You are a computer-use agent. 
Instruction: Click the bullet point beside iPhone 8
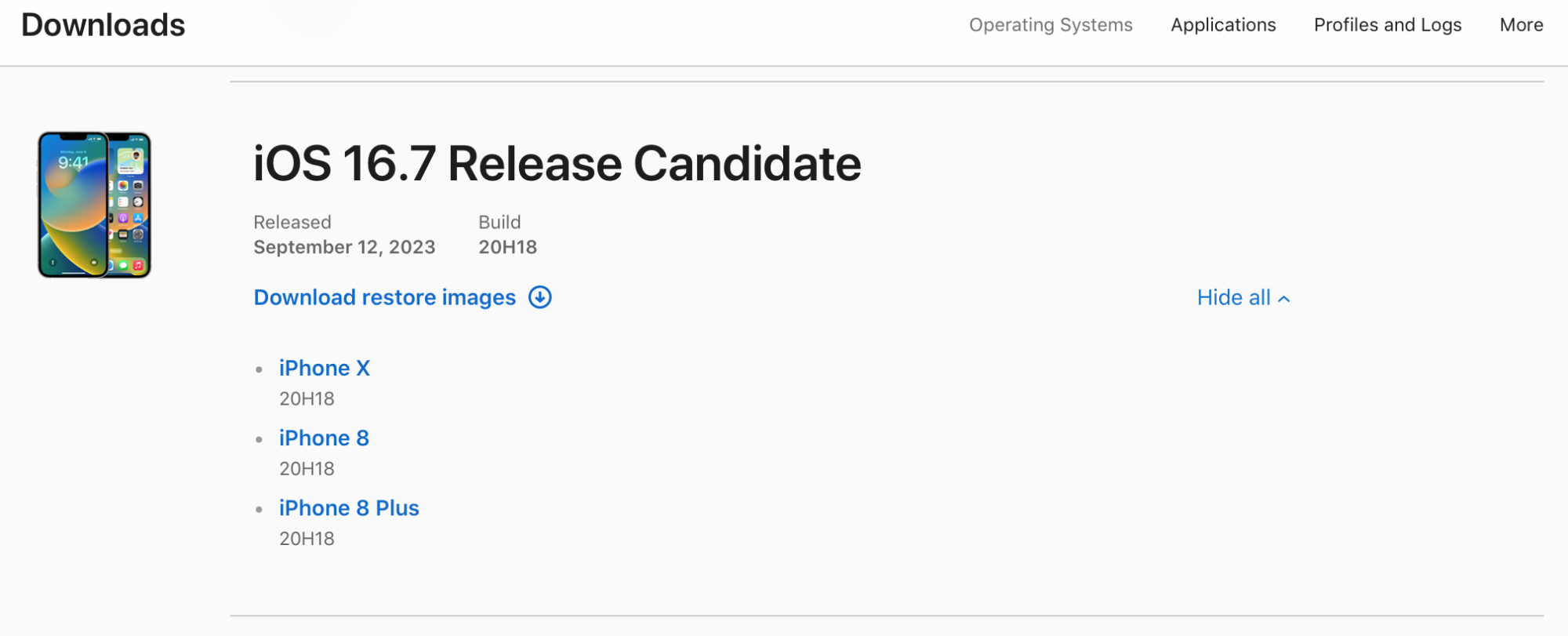click(259, 440)
